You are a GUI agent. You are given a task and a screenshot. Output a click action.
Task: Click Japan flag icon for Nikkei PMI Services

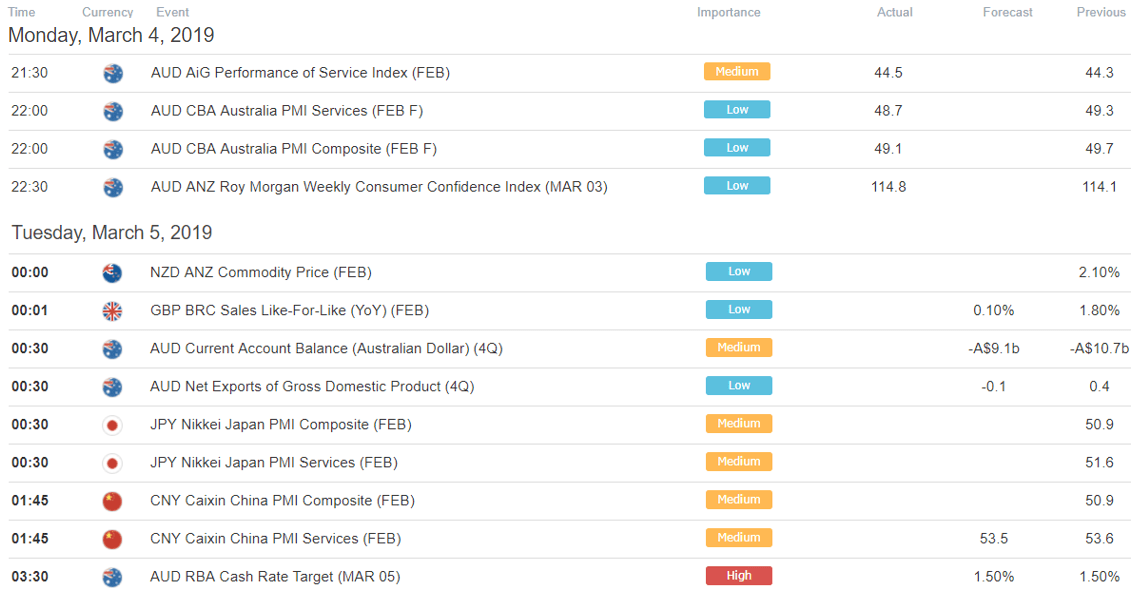coord(112,463)
